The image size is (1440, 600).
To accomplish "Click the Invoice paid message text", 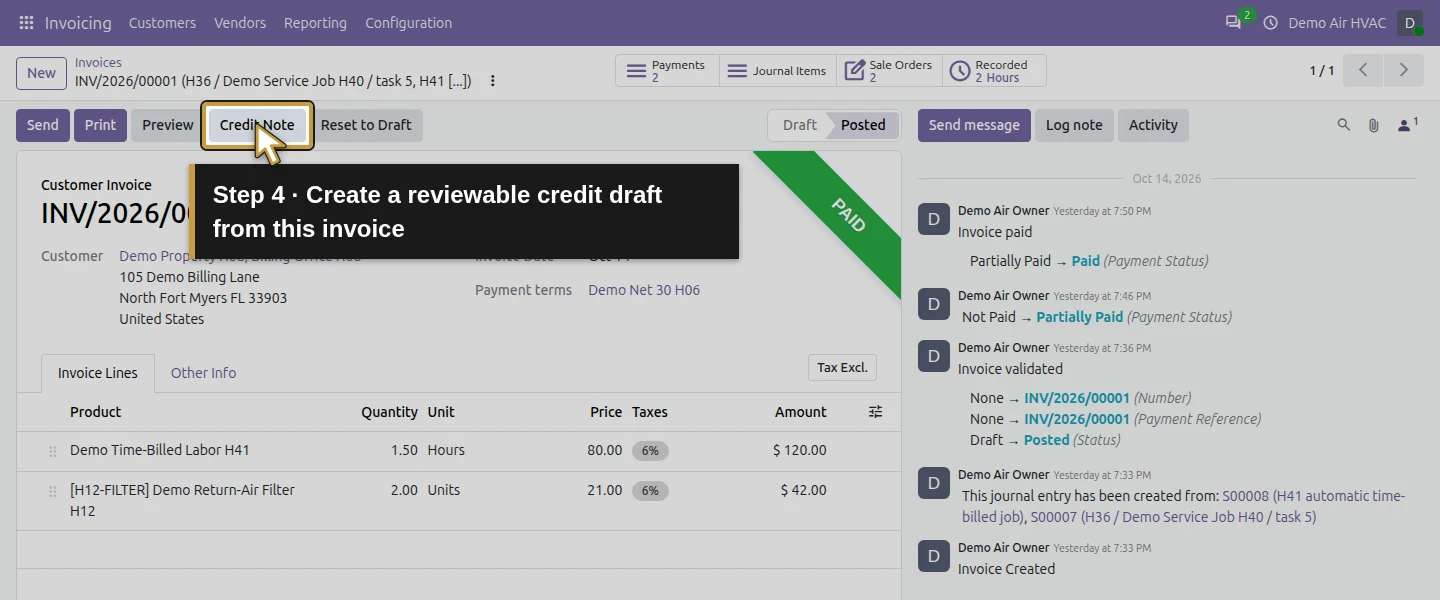I will (x=995, y=232).
